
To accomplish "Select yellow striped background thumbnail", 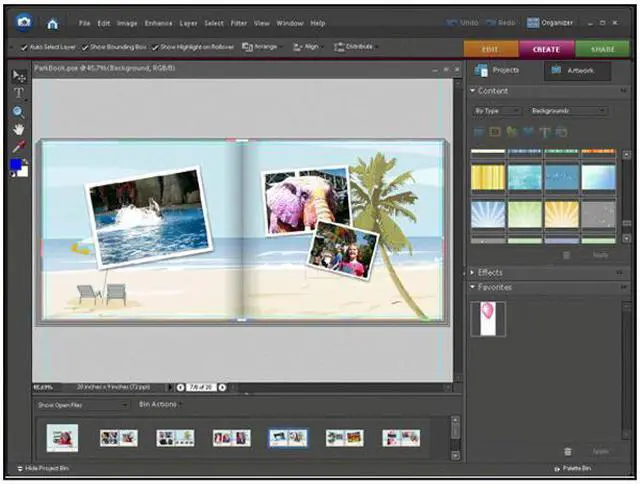I will coord(488,178).
